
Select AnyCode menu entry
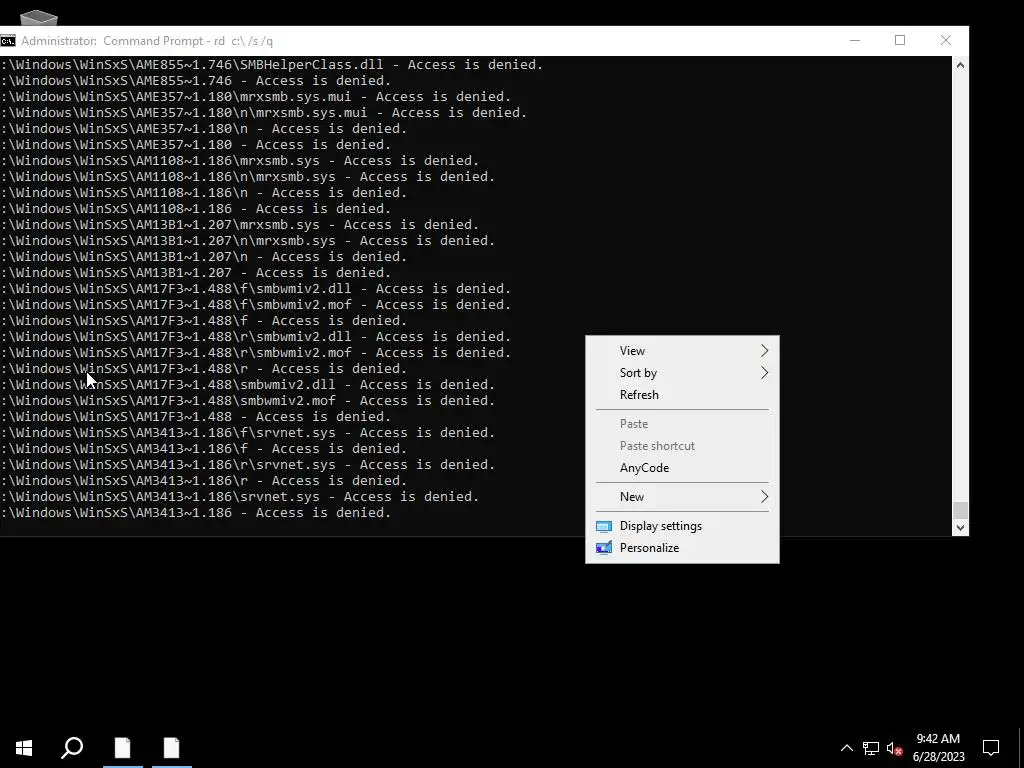point(682,468)
